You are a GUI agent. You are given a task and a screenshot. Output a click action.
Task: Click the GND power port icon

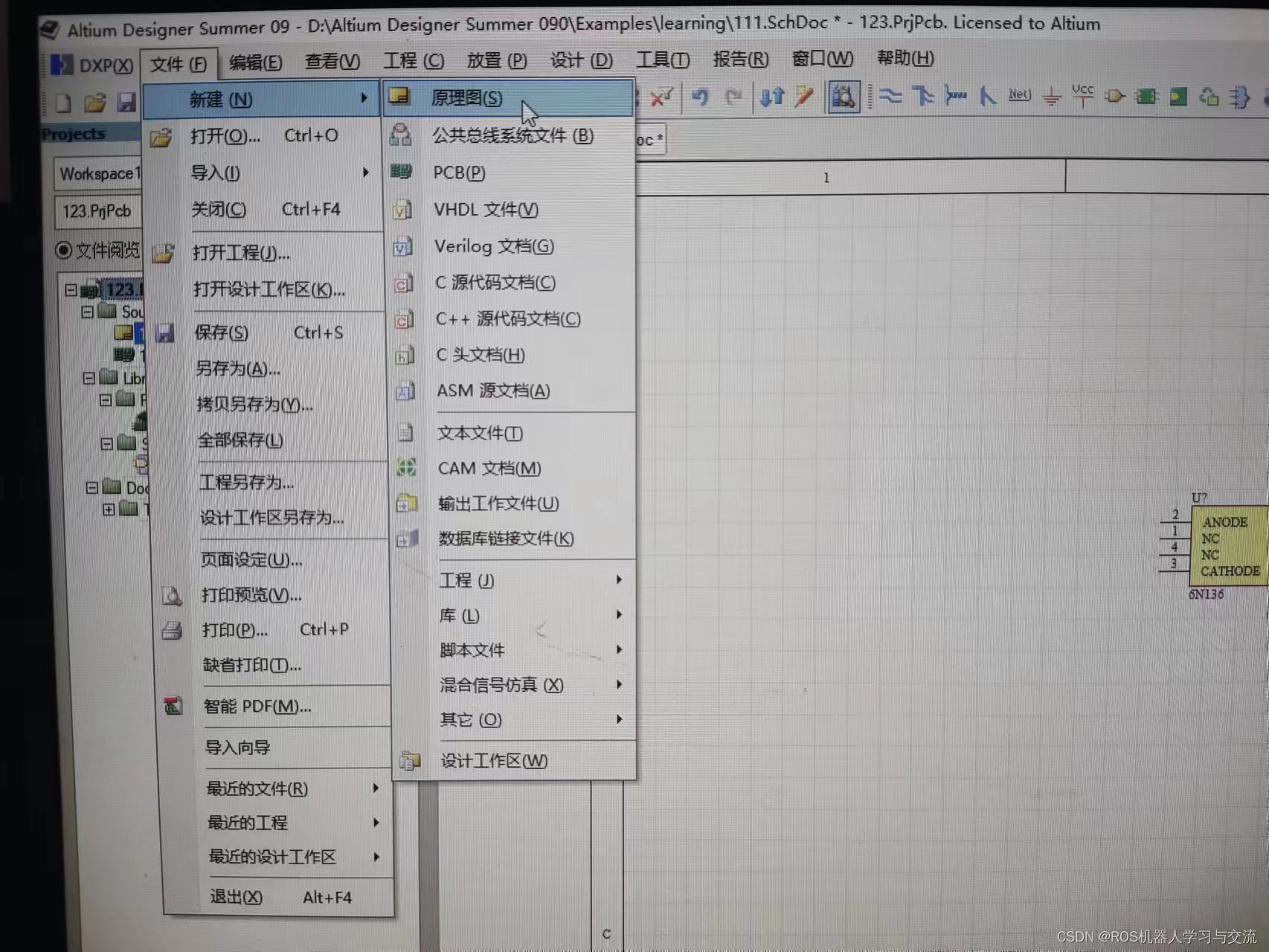(1051, 96)
